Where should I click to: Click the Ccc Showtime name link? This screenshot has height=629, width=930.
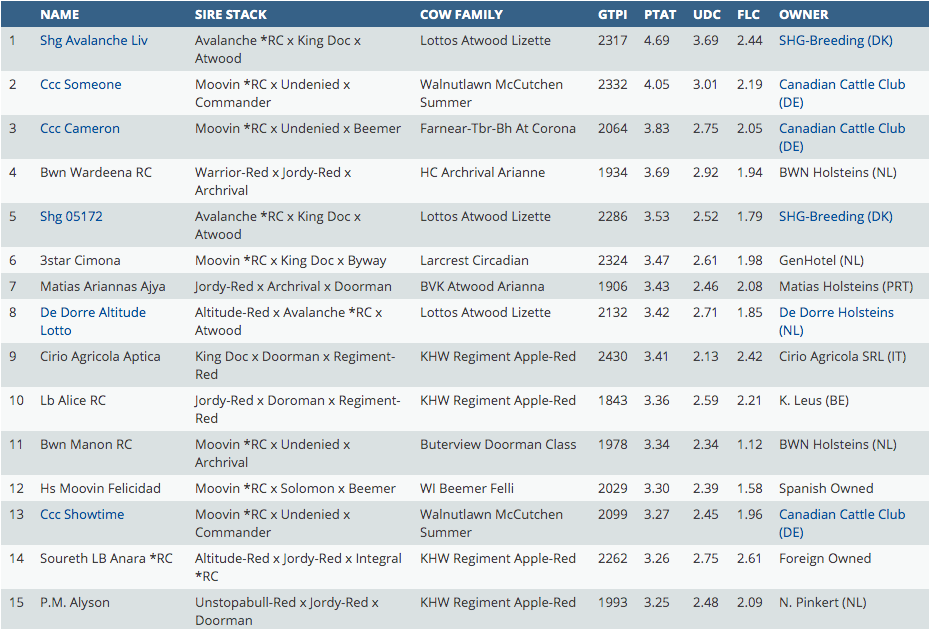(x=82, y=515)
